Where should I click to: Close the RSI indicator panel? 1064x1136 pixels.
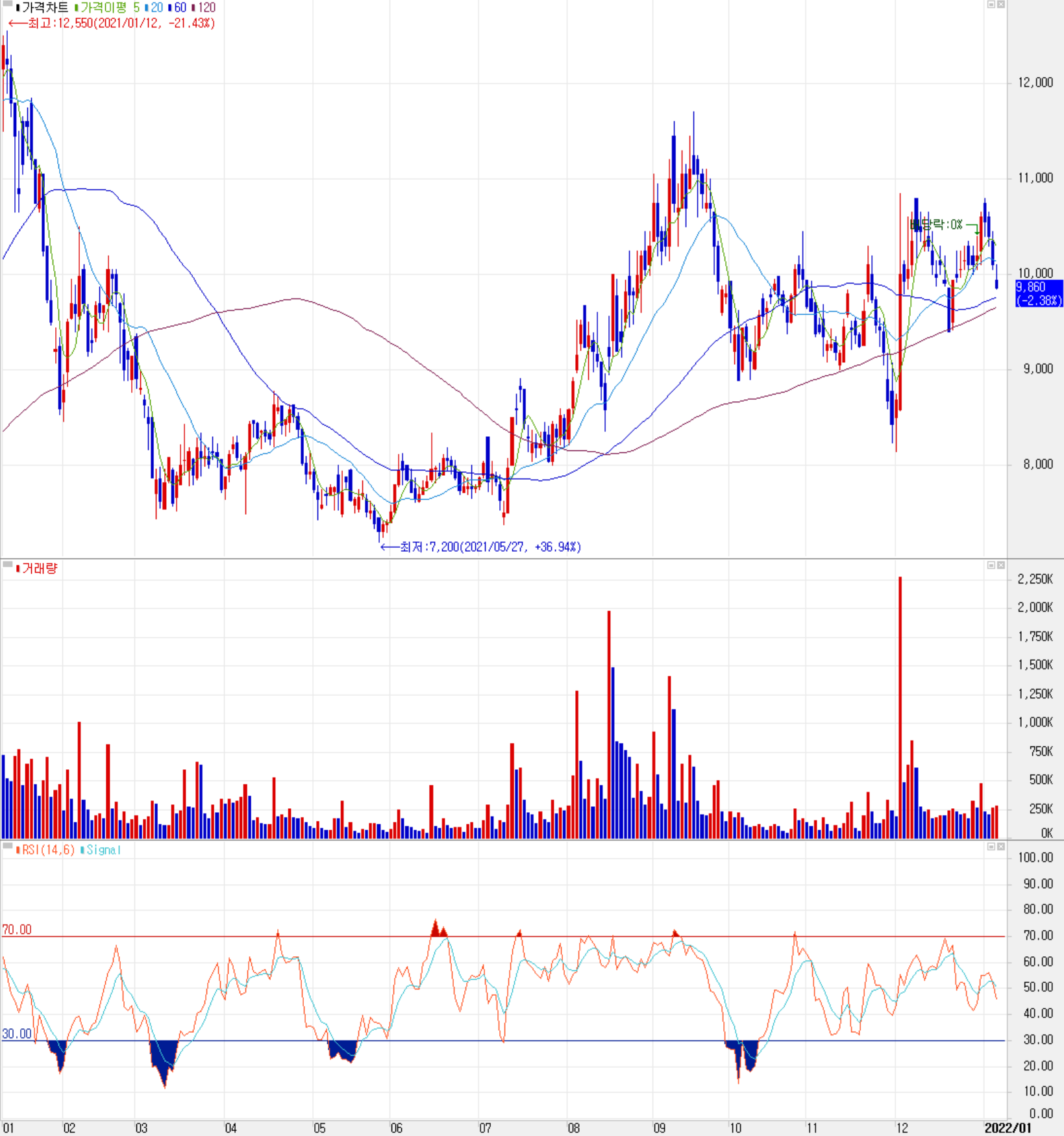click(x=1001, y=846)
